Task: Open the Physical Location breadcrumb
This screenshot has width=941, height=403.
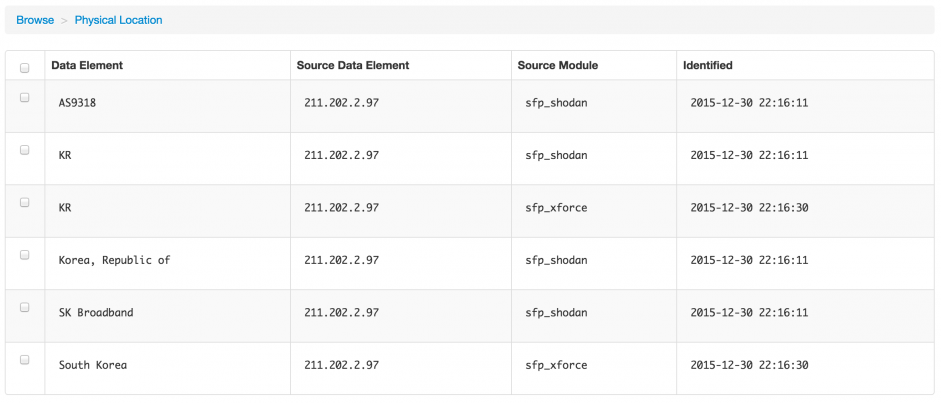Action: (118, 20)
